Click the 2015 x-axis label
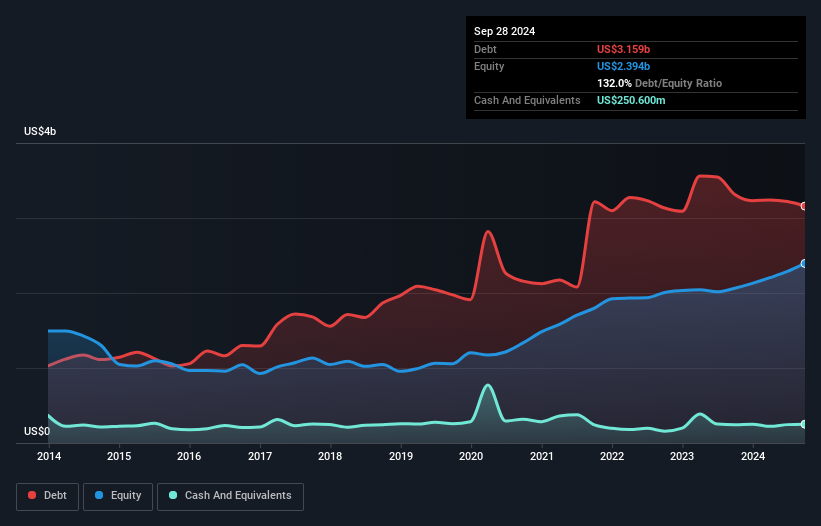The width and height of the screenshot is (821, 526). [119, 456]
